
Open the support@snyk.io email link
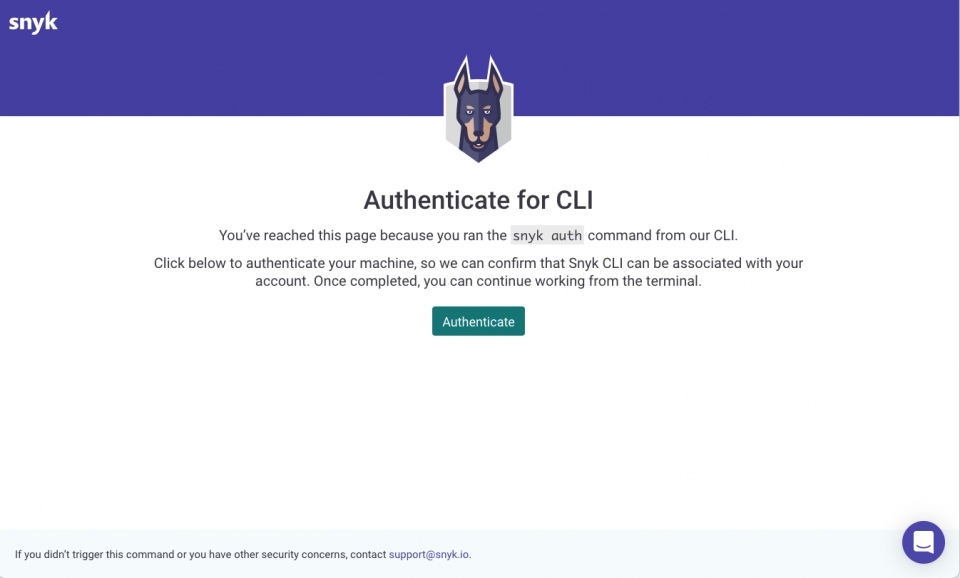[430, 554]
